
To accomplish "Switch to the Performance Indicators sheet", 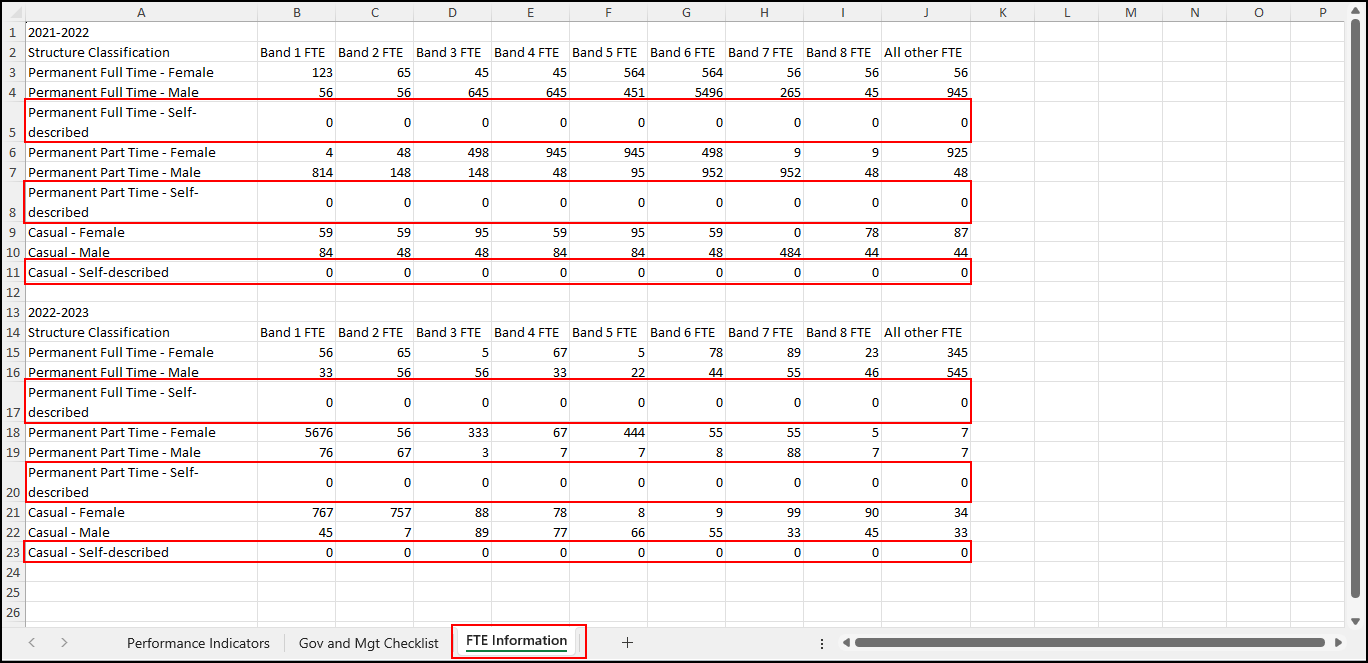I will point(198,643).
